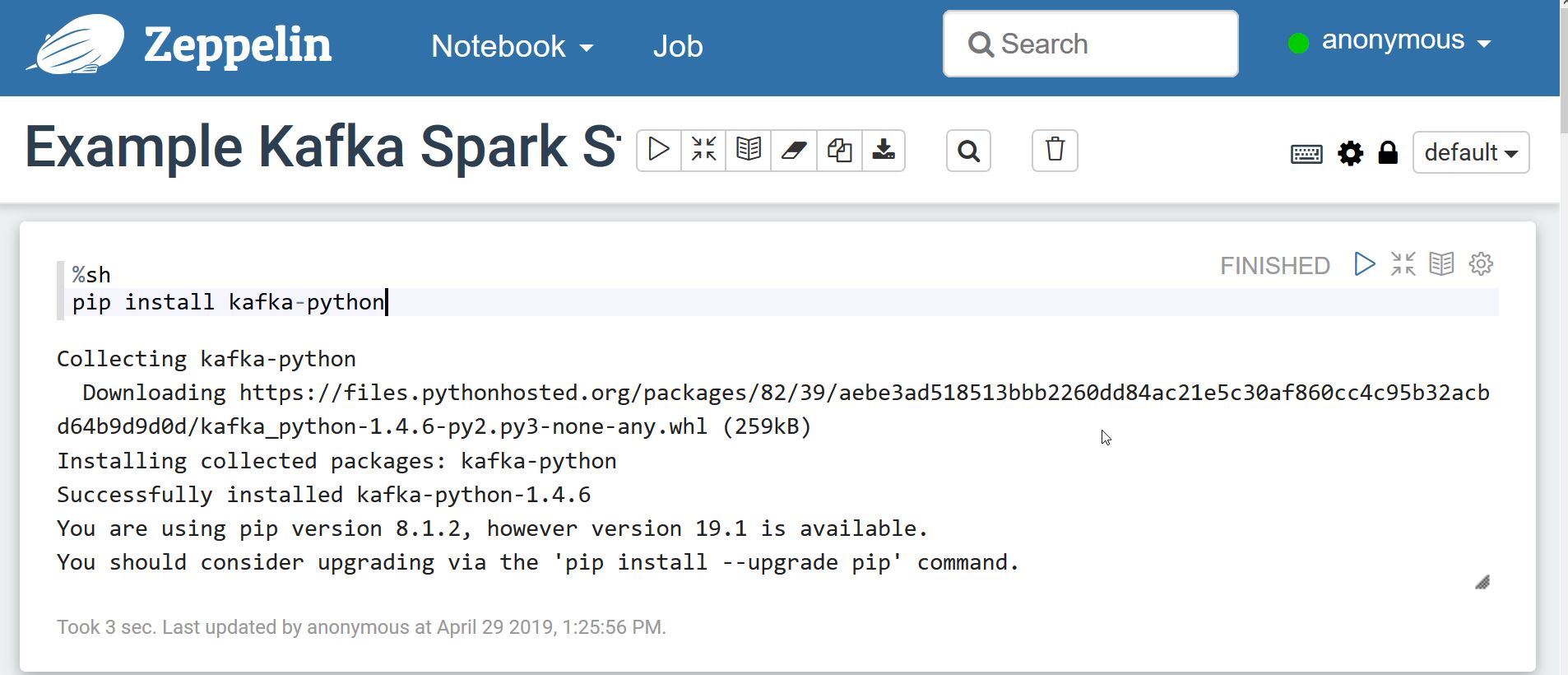Viewport: 1568px width, 675px height.
Task: Hide the editor of this paragraph
Action: [1403, 264]
